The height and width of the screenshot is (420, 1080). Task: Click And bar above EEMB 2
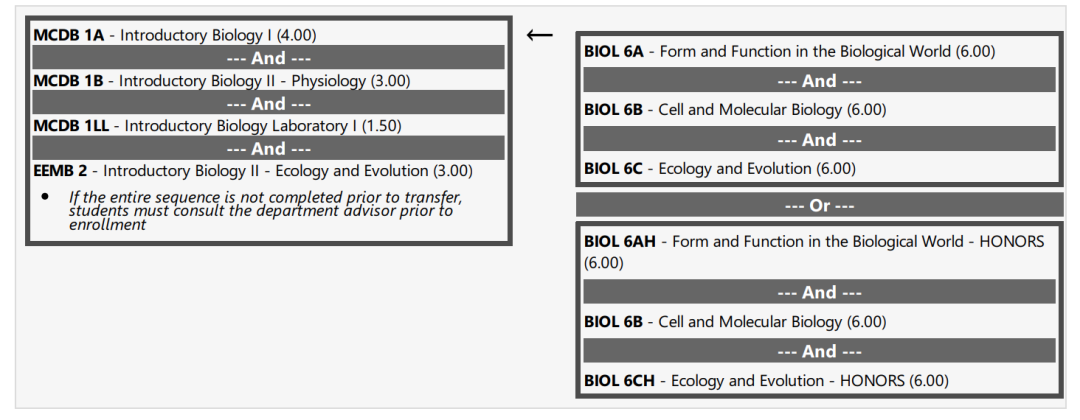coord(269,148)
